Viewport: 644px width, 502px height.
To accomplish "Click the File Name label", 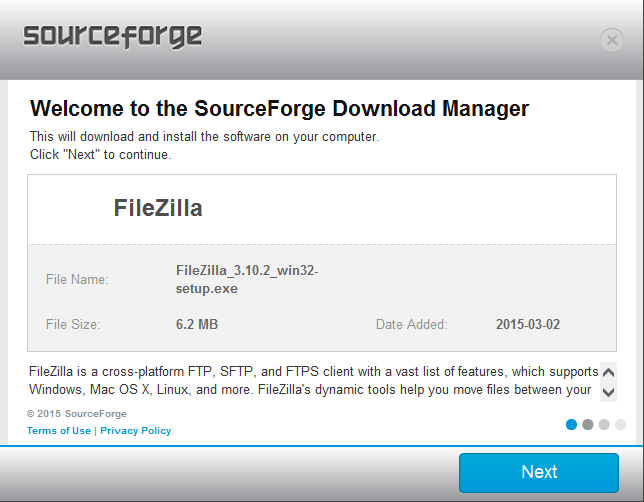I will point(77,280).
